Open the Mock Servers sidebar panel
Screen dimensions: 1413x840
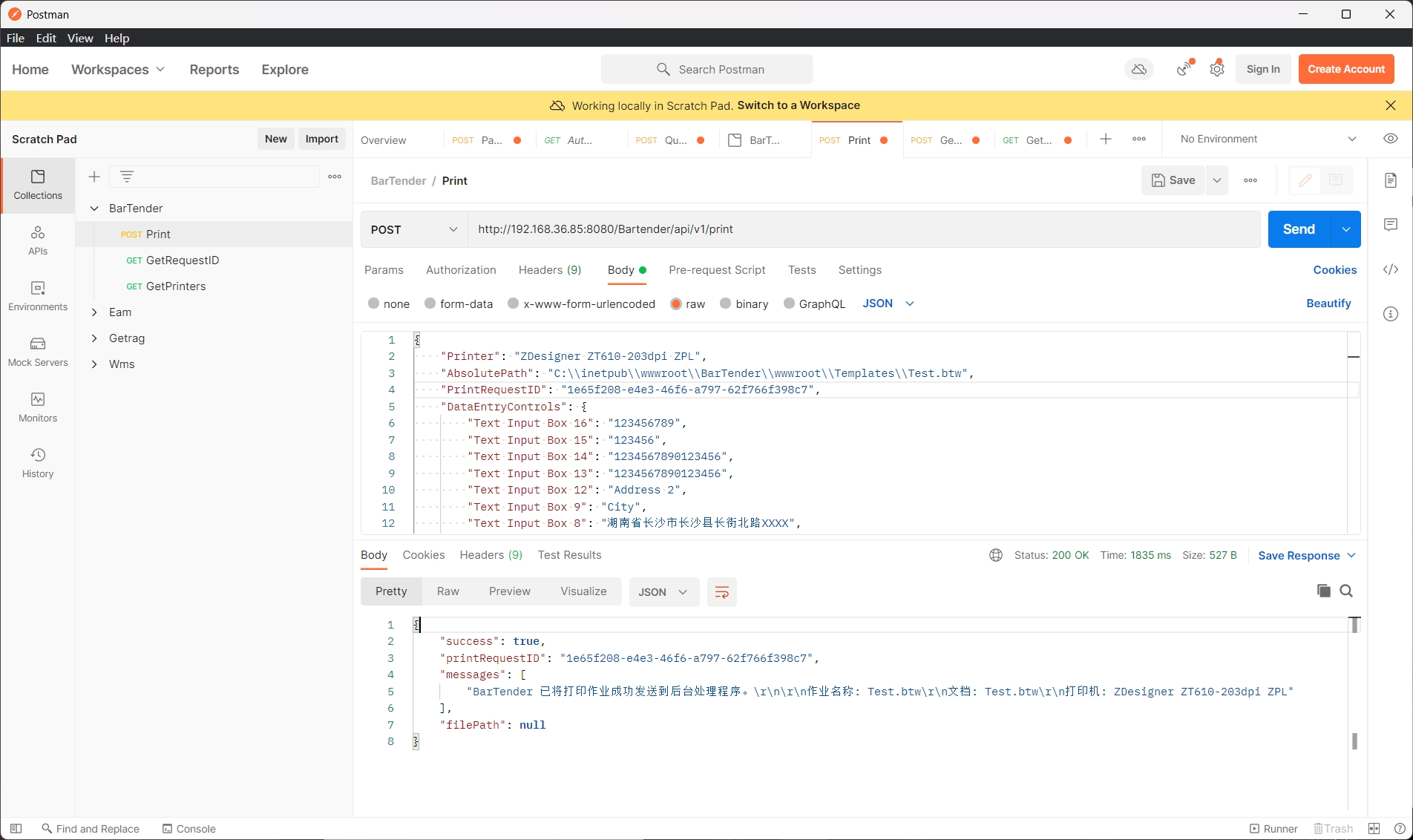38,352
